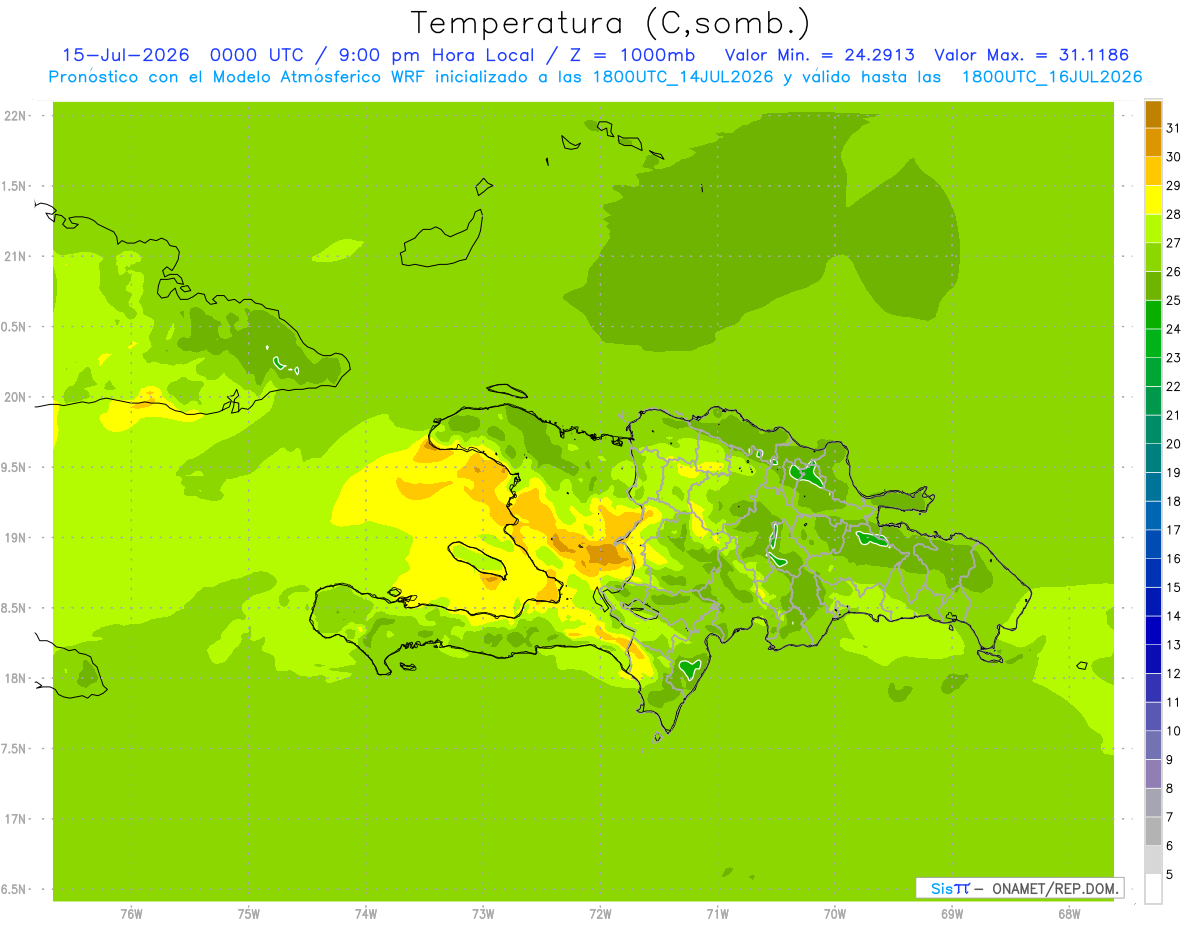
Task: Click the legend value '25'
Action: (1174, 300)
